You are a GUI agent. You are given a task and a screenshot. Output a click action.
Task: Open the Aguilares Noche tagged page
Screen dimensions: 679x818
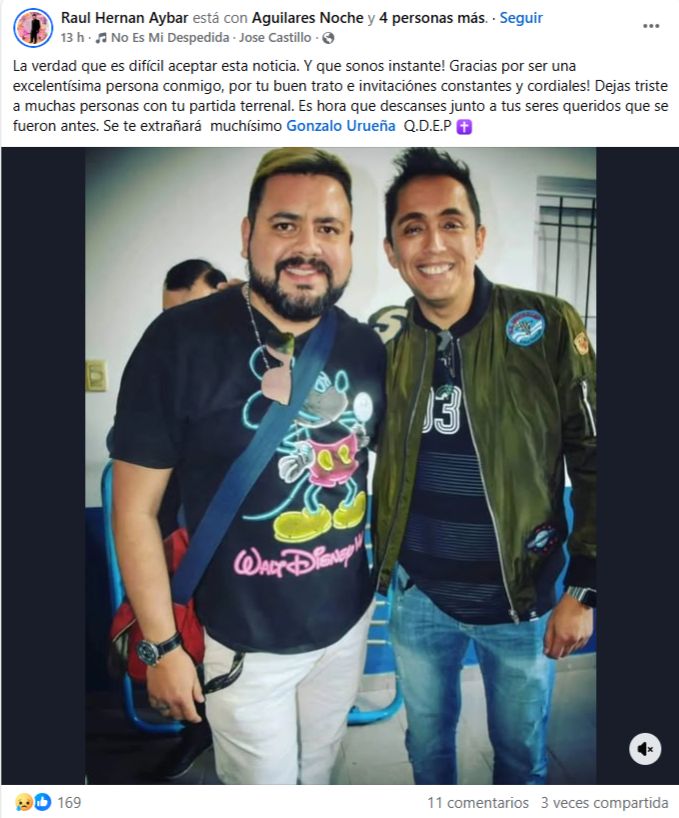click(308, 18)
